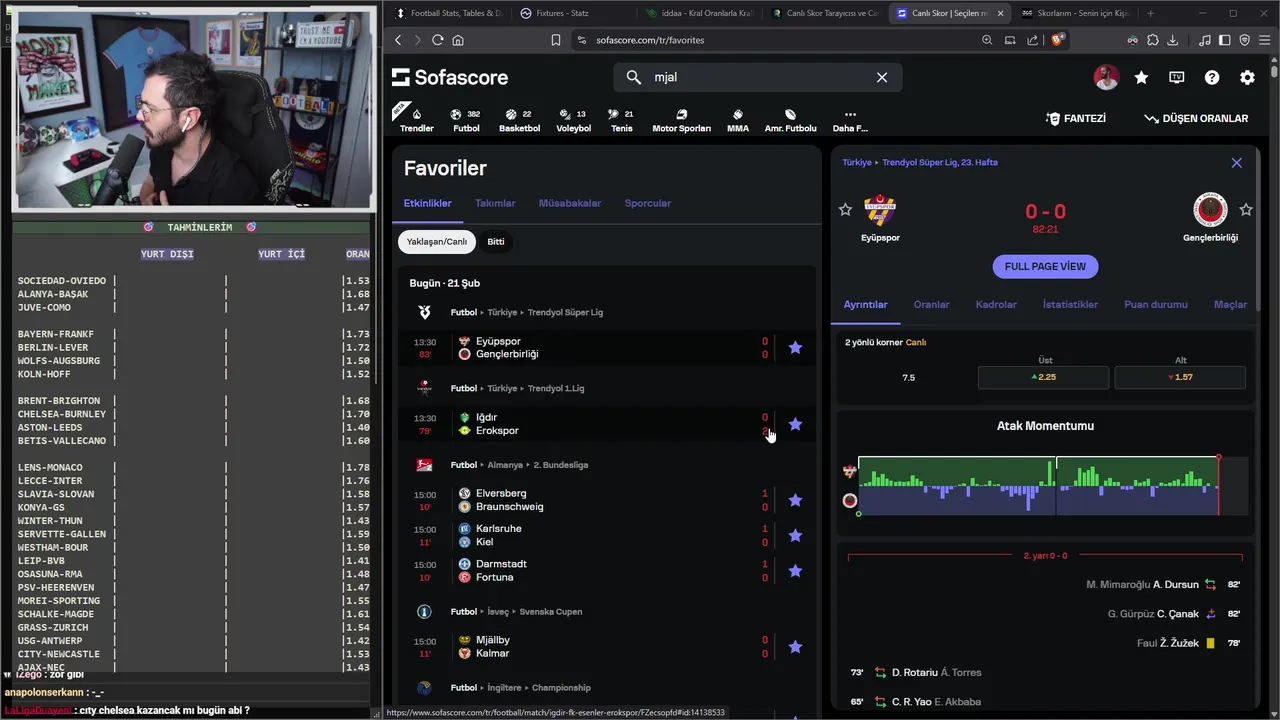Clear the search box with the X
This screenshot has height=720, width=1280.
(882, 77)
